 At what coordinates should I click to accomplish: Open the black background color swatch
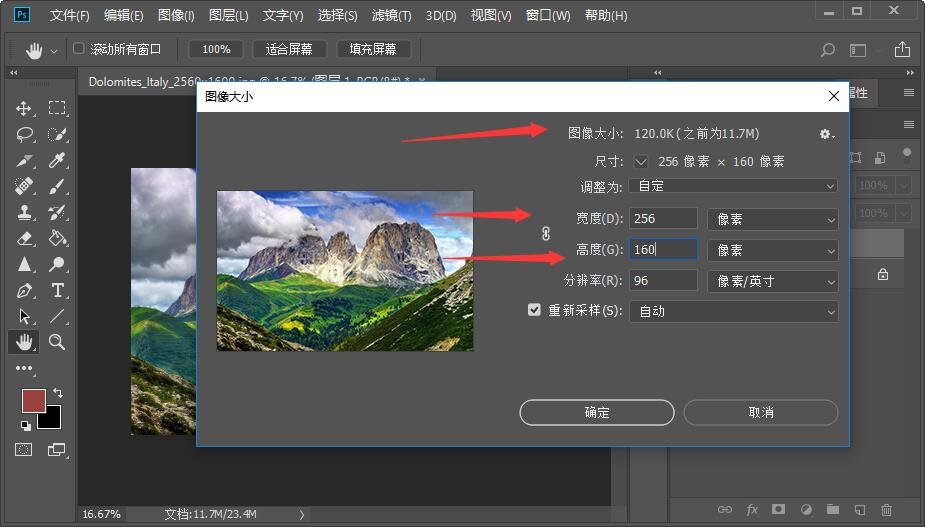52,419
